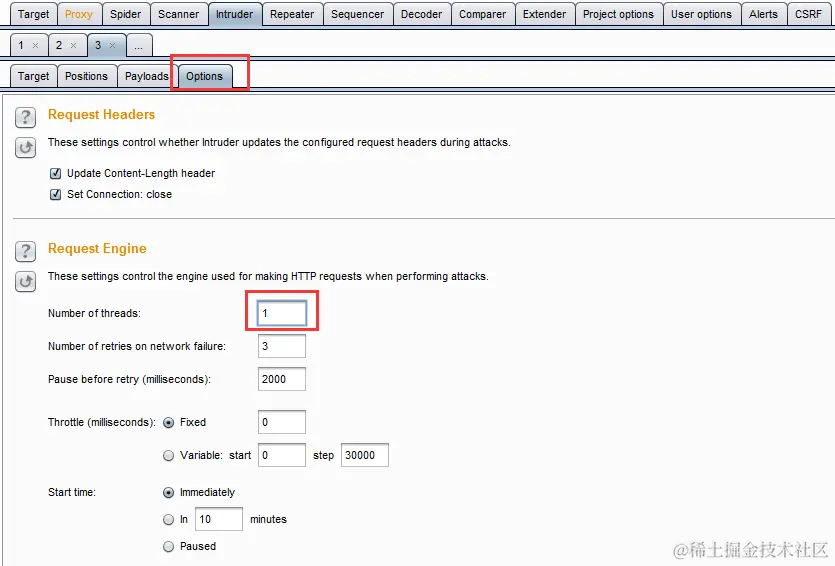Switch to the Comparer tab
This screenshot has height=566, width=835.
click(x=482, y=14)
